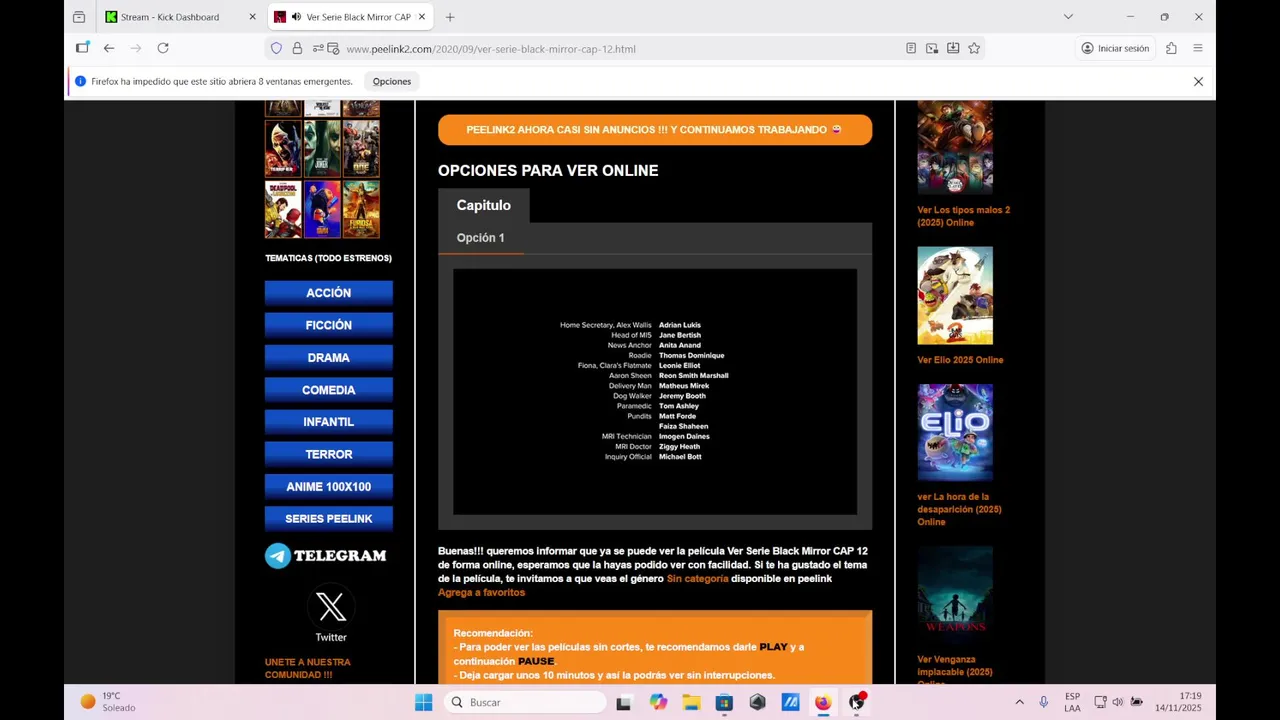Screen dimensions: 1280x720
Task: Click the tracking protection shield icon
Action: point(277,48)
